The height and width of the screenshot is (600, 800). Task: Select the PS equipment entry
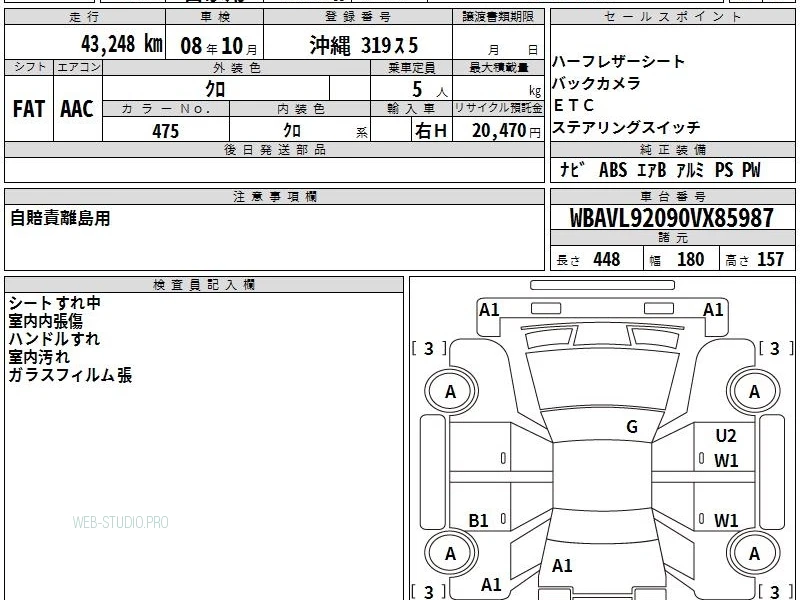(x=723, y=169)
